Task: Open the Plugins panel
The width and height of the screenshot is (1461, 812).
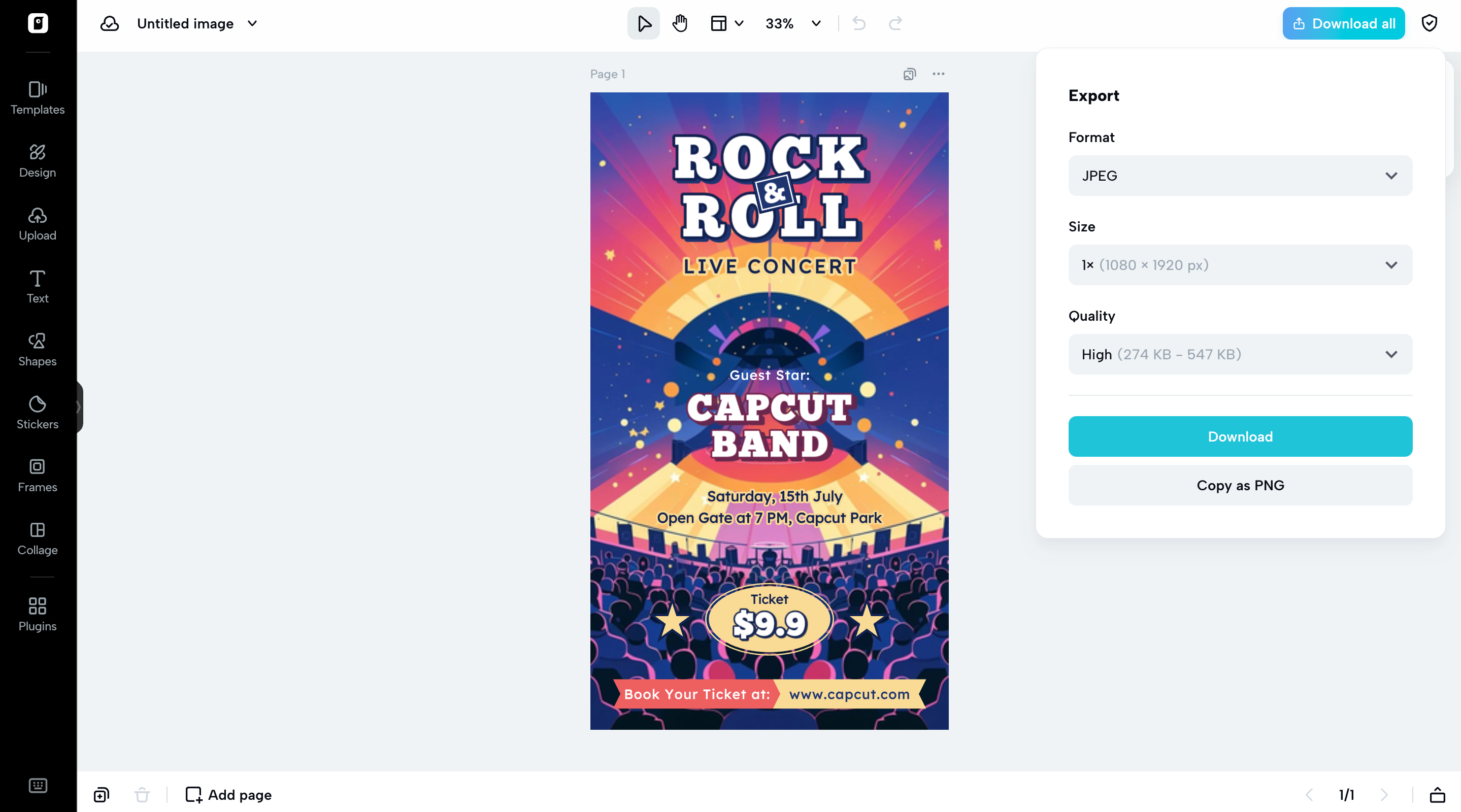Action: click(x=38, y=615)
